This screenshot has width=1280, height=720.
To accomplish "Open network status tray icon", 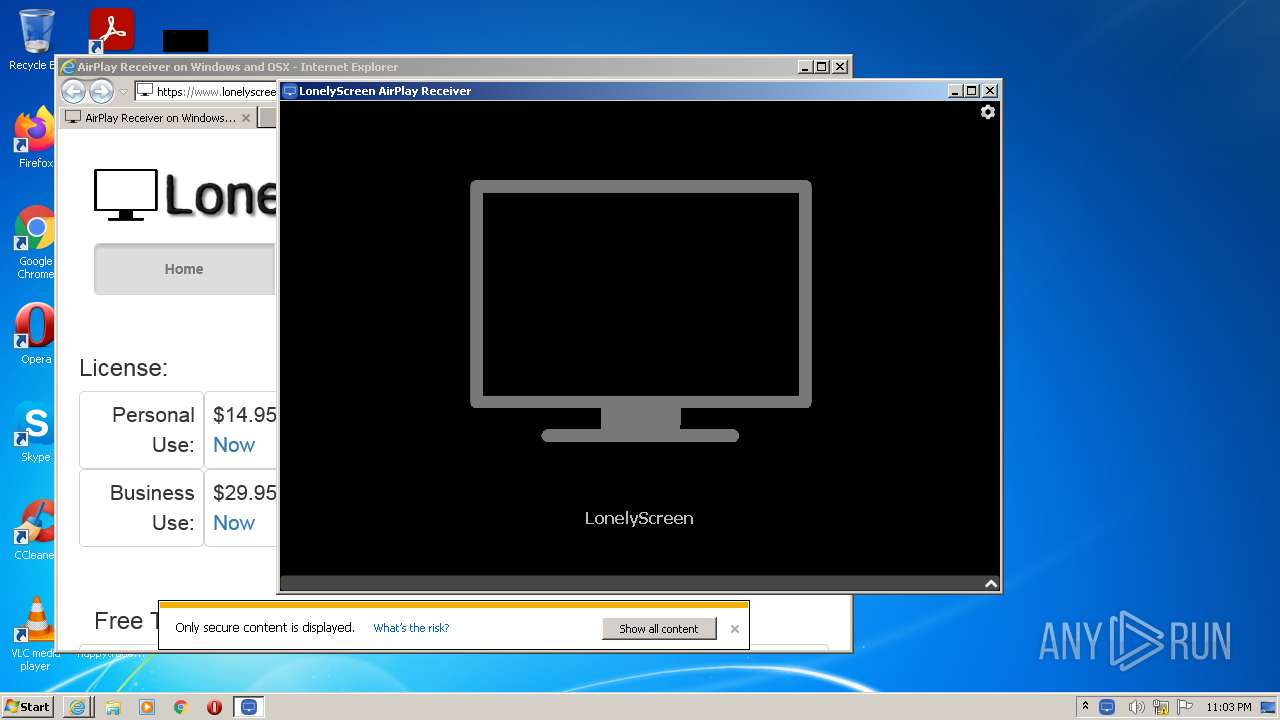I will click(x=1161, y=707).
